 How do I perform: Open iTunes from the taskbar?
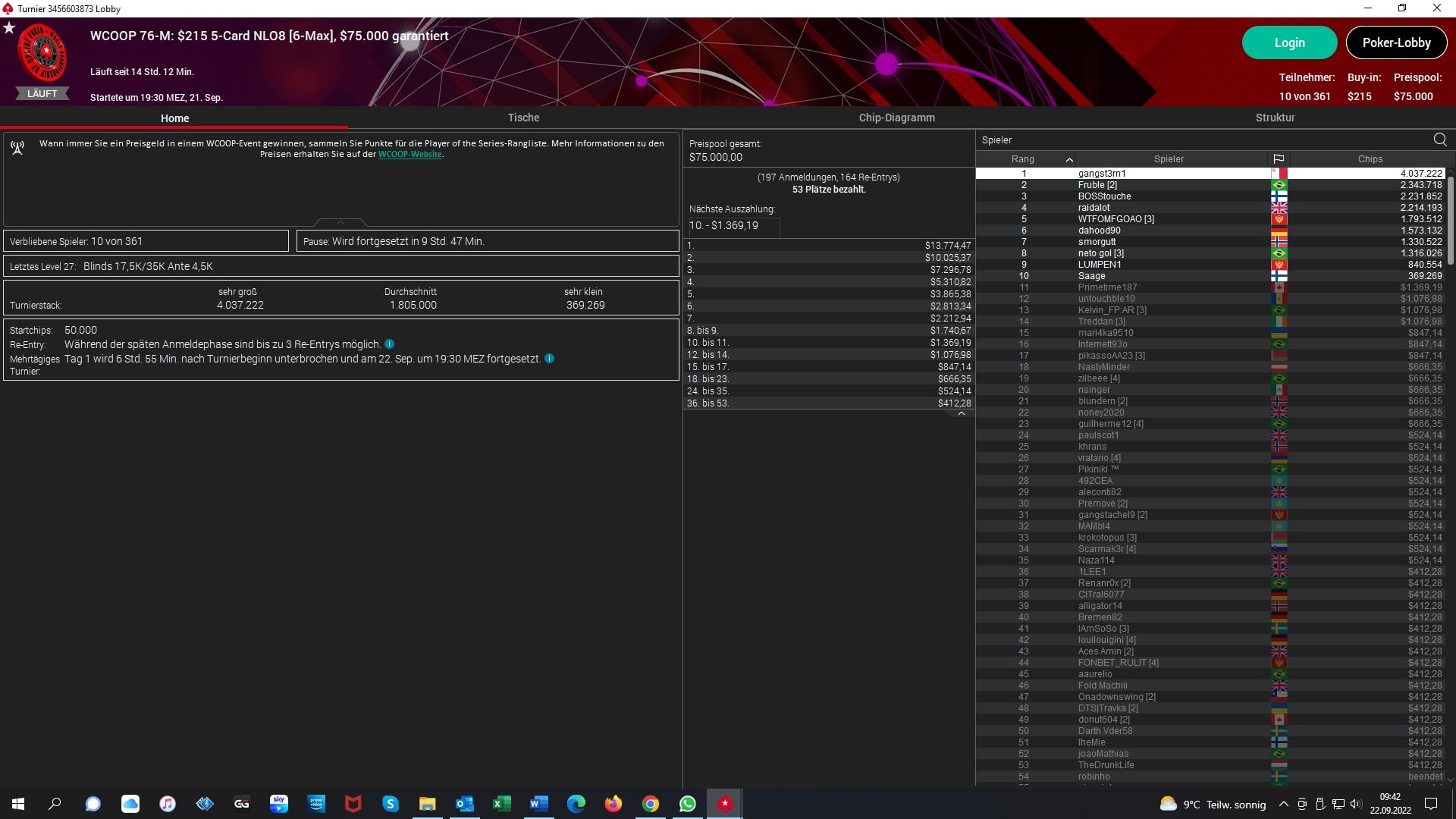pyautogui.click(x=167, y=804)
